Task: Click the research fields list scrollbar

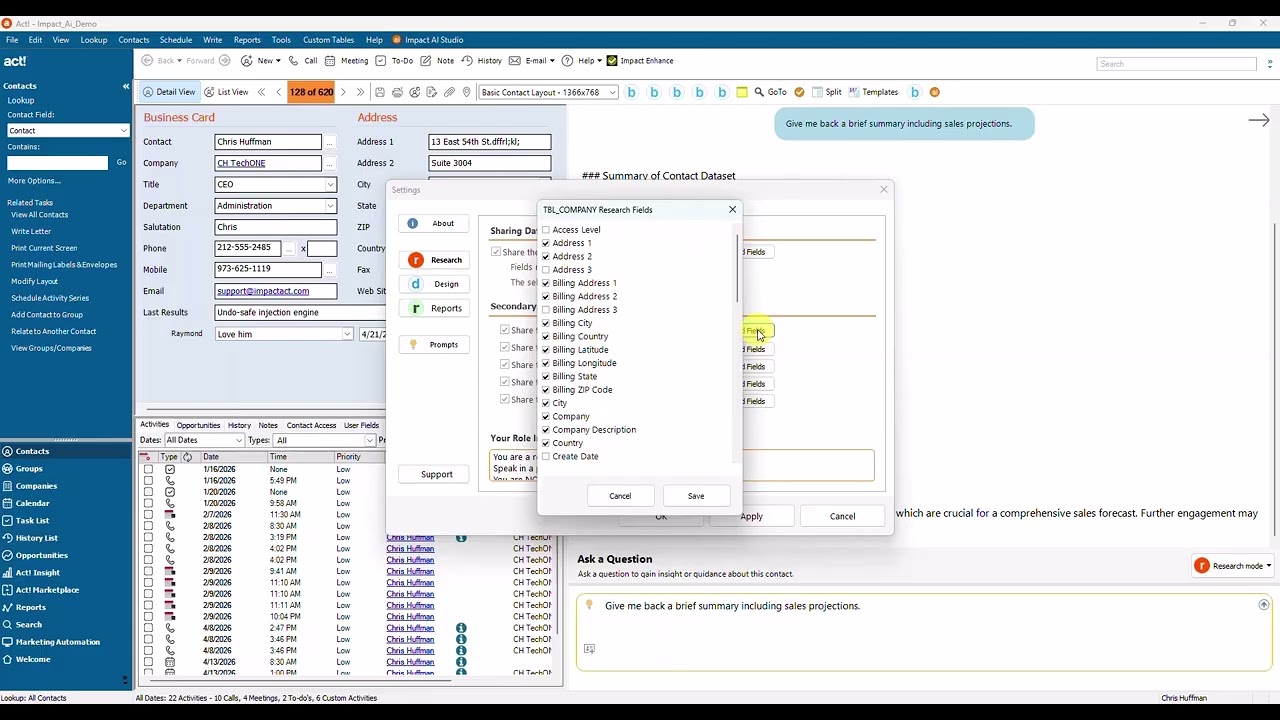Action: [738, 270]
